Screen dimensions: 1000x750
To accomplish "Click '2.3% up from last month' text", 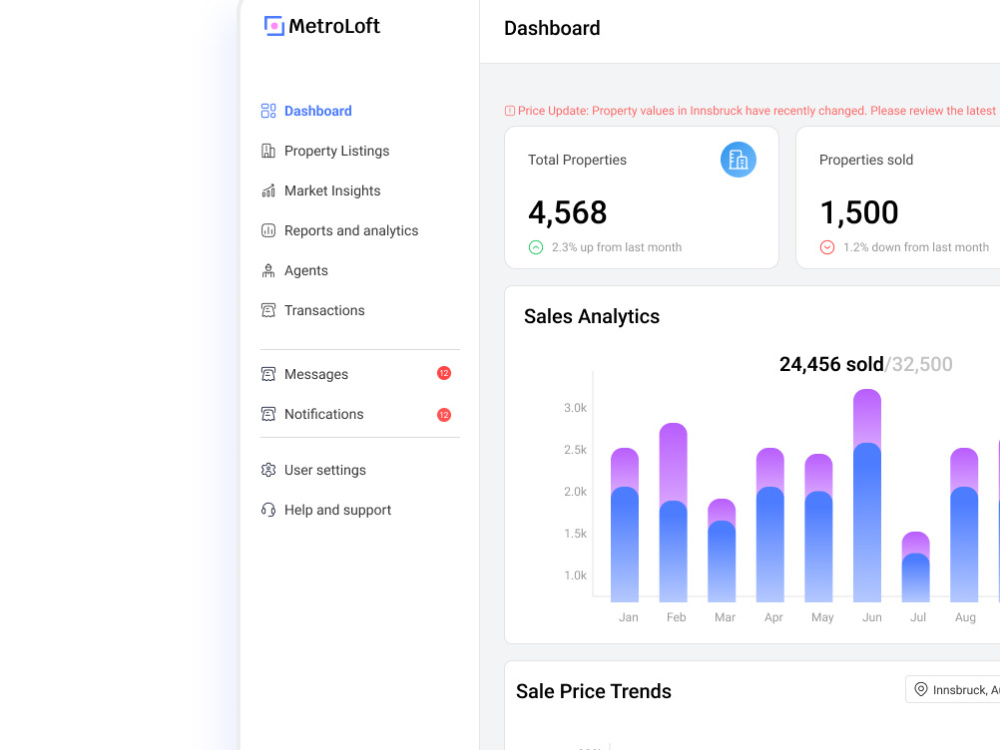I will point(617,247).
